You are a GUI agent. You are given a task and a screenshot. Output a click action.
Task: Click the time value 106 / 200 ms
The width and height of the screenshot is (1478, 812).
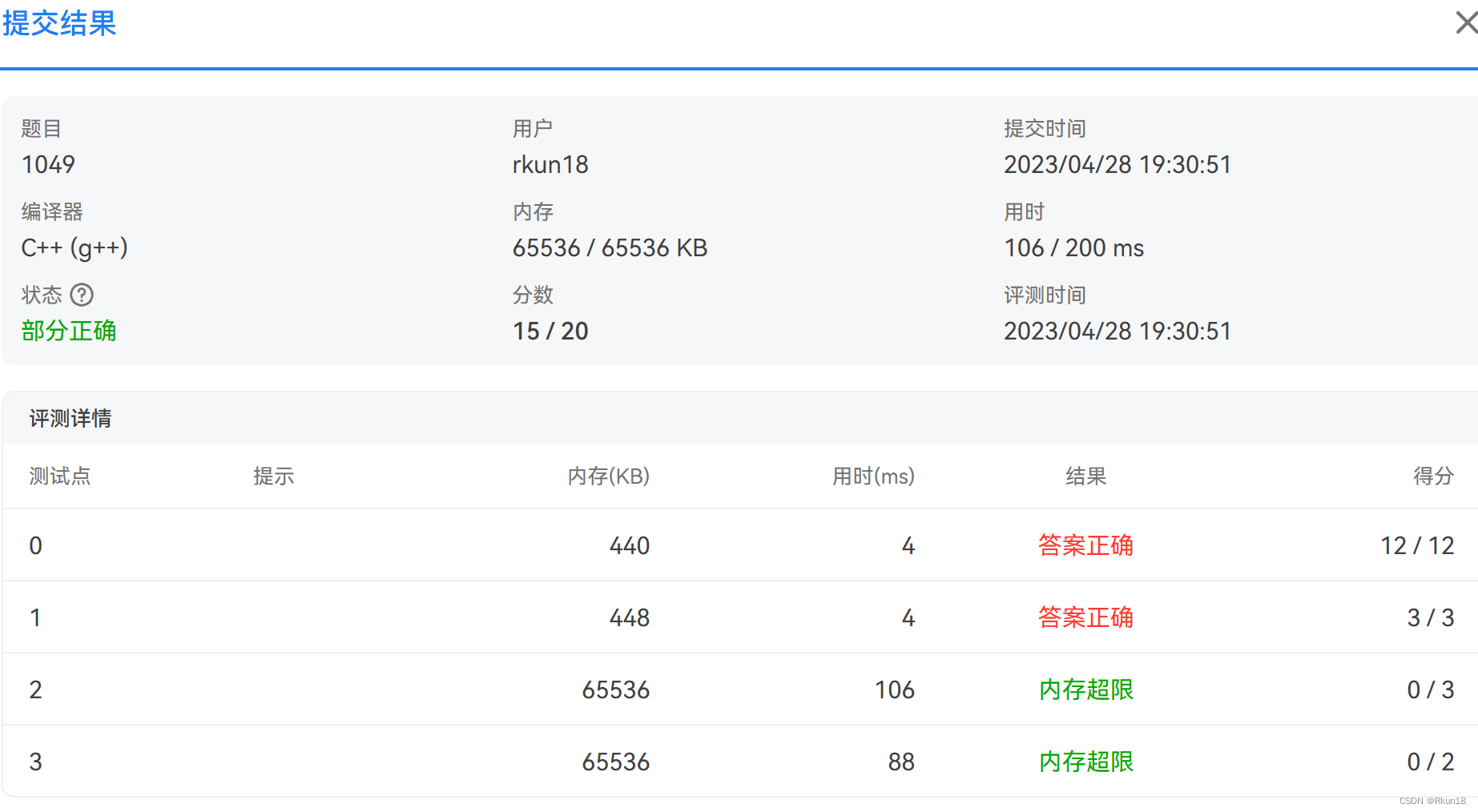(x=1073, y=247)
